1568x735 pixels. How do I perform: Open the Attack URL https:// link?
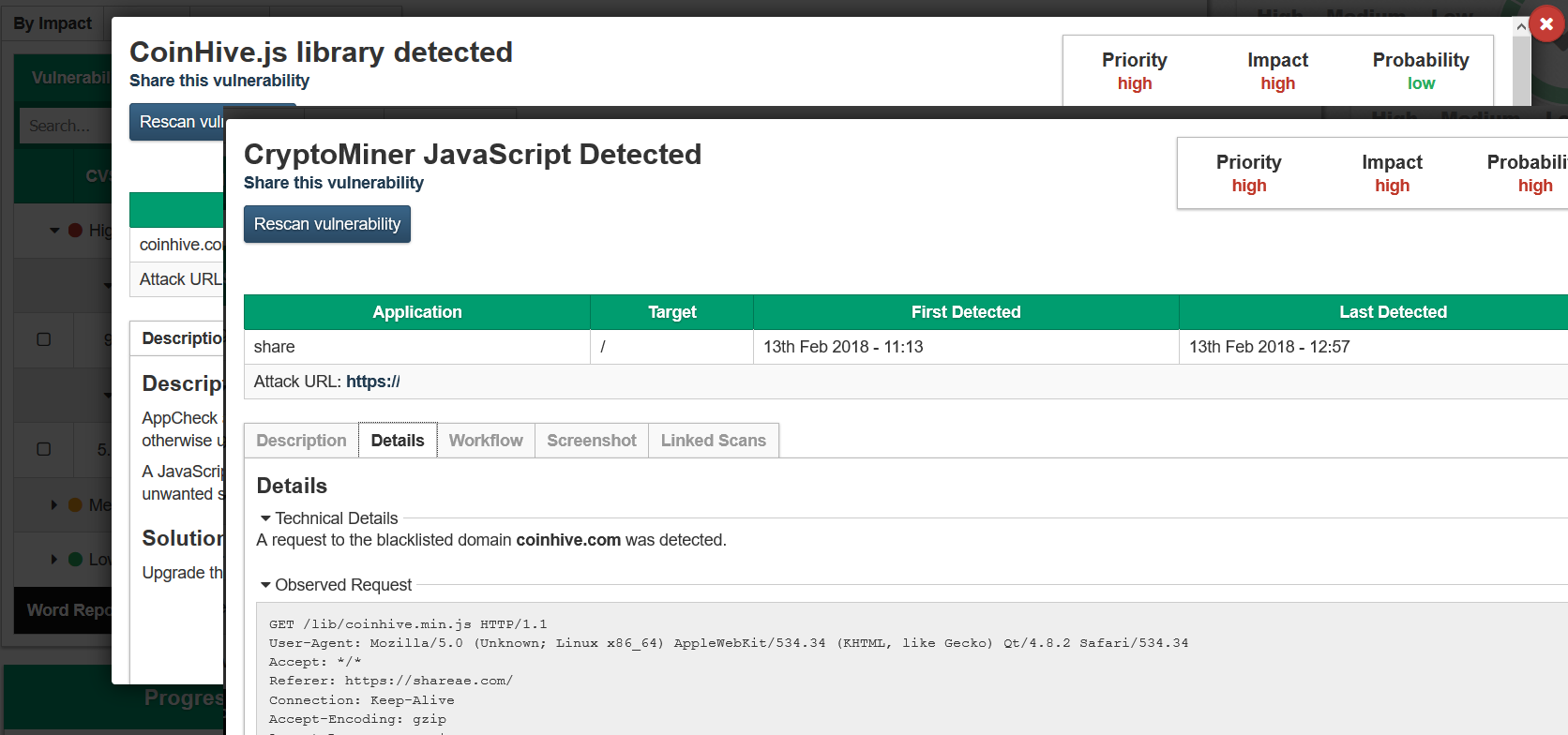pos(372,382)
